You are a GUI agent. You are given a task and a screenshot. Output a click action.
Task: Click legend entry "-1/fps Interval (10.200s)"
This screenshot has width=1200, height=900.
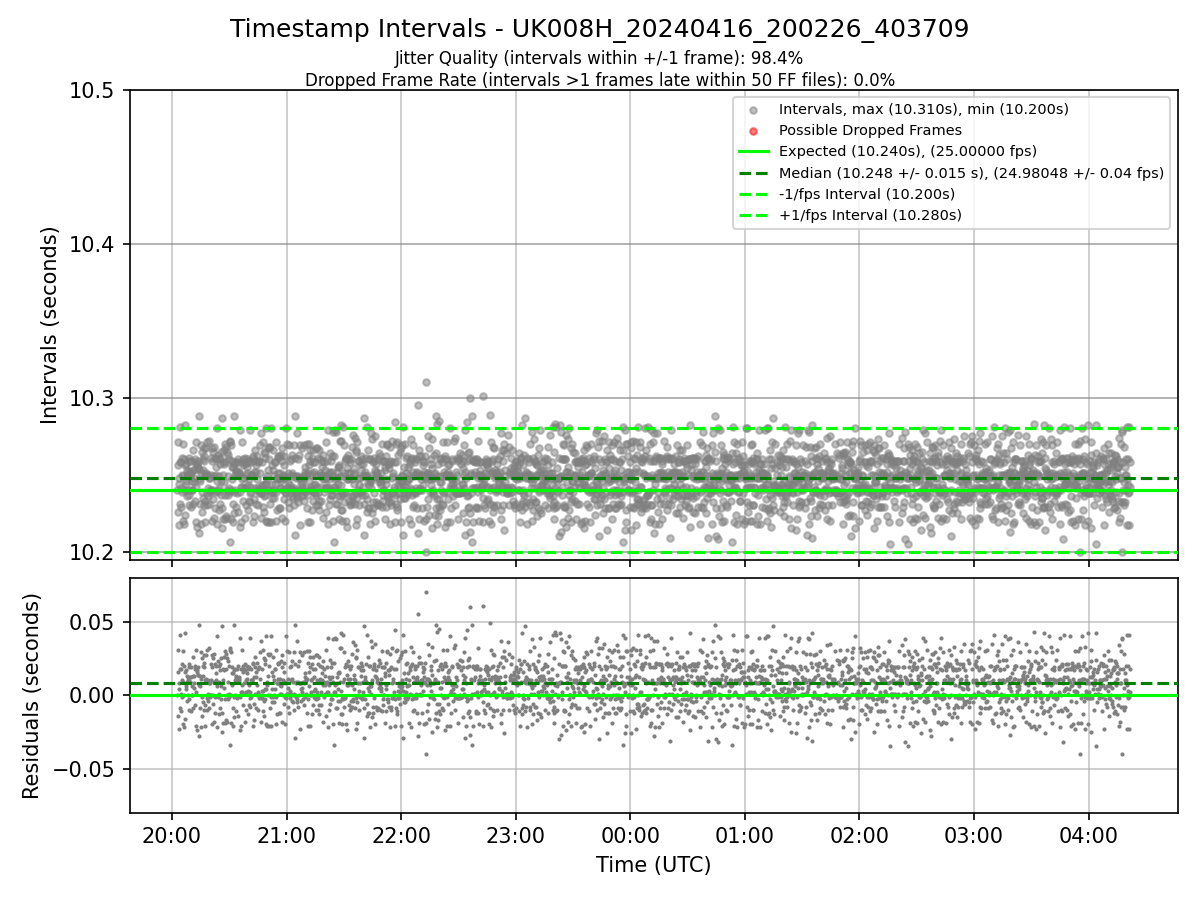867,194
